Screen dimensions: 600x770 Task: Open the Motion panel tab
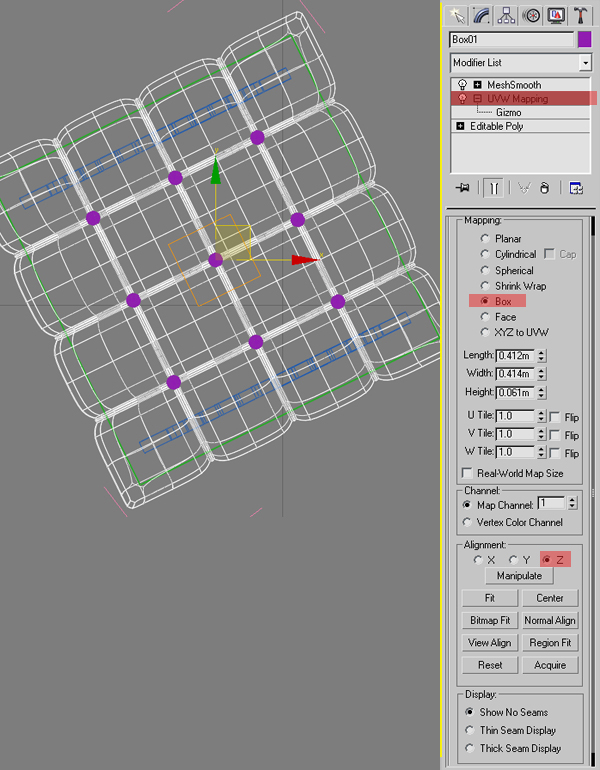pos(531,15)
